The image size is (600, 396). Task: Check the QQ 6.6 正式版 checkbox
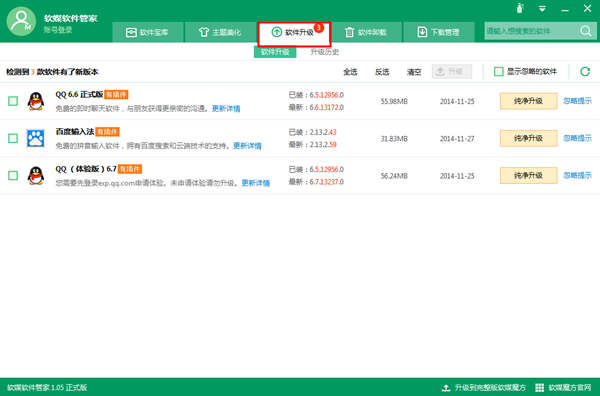(13, 101)
